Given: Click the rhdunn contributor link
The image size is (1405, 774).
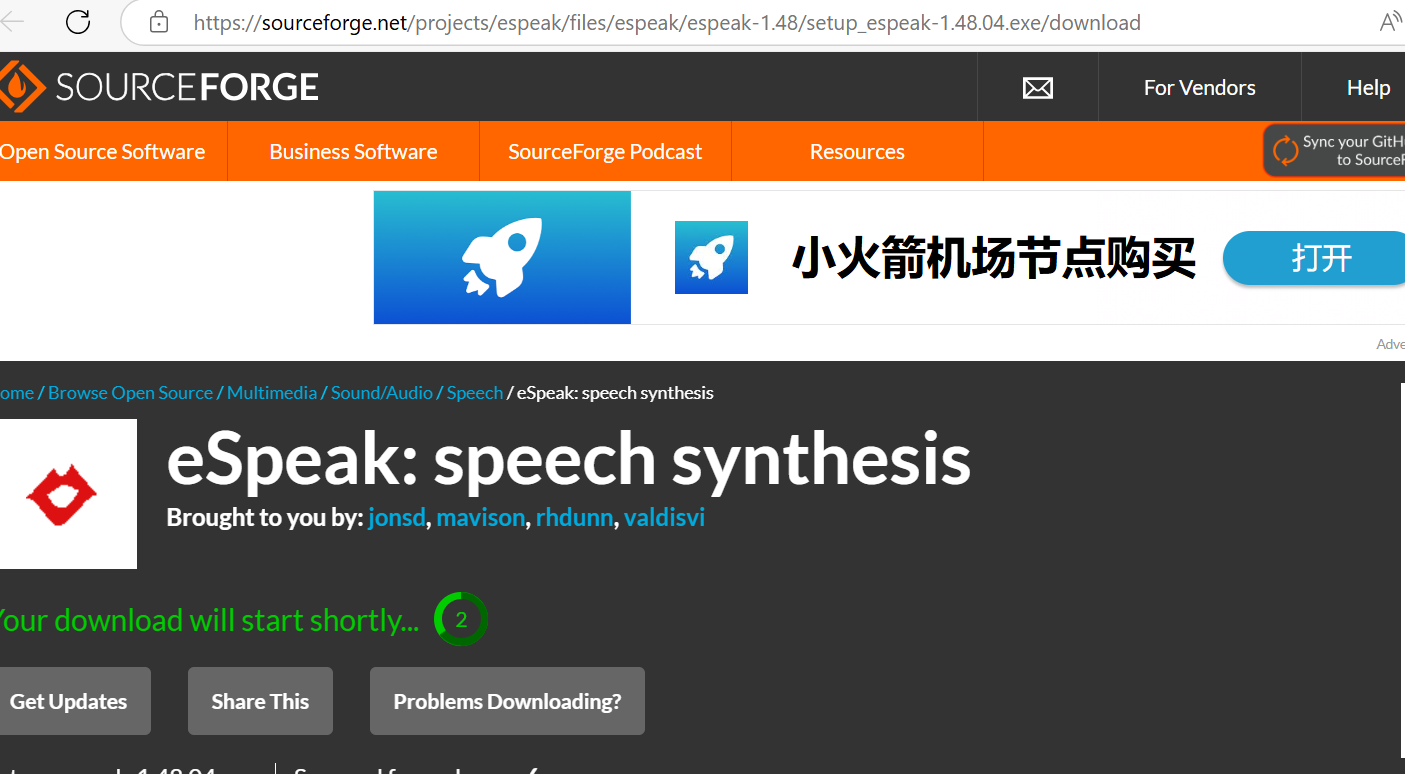Looking at the screenshot, I should coord(574,517).
